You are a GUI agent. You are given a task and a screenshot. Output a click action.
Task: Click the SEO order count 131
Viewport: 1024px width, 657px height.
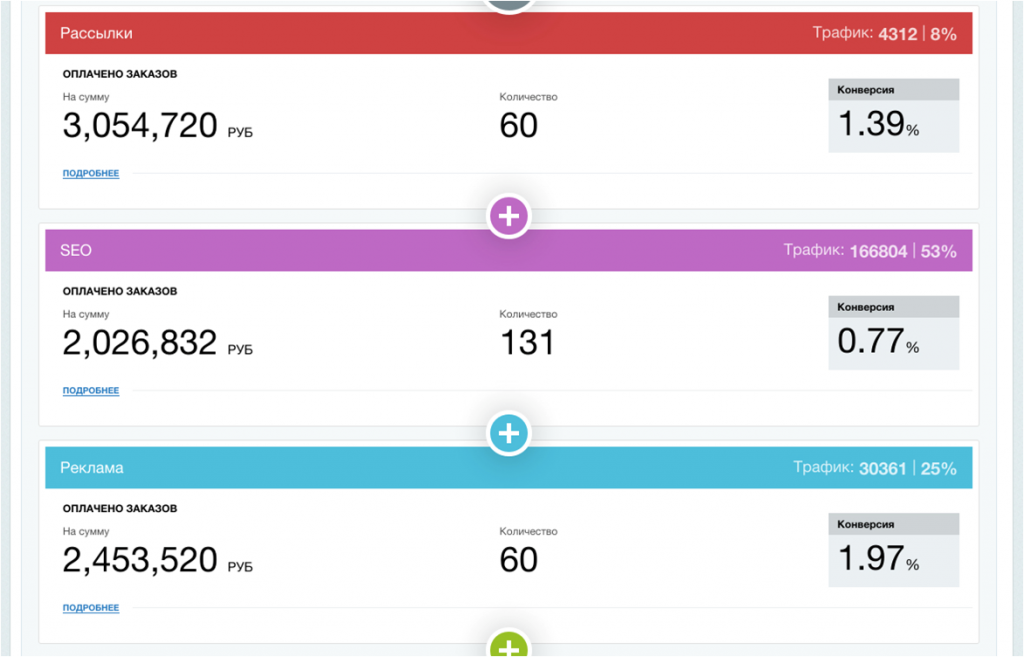[x=527, y=343]
